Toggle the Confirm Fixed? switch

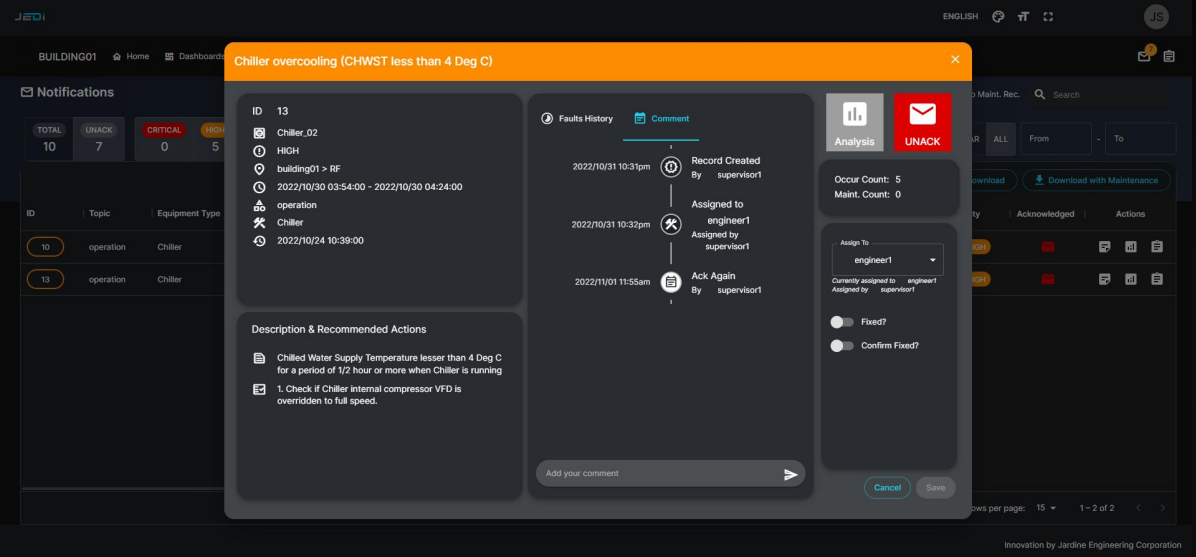[842, 346]
